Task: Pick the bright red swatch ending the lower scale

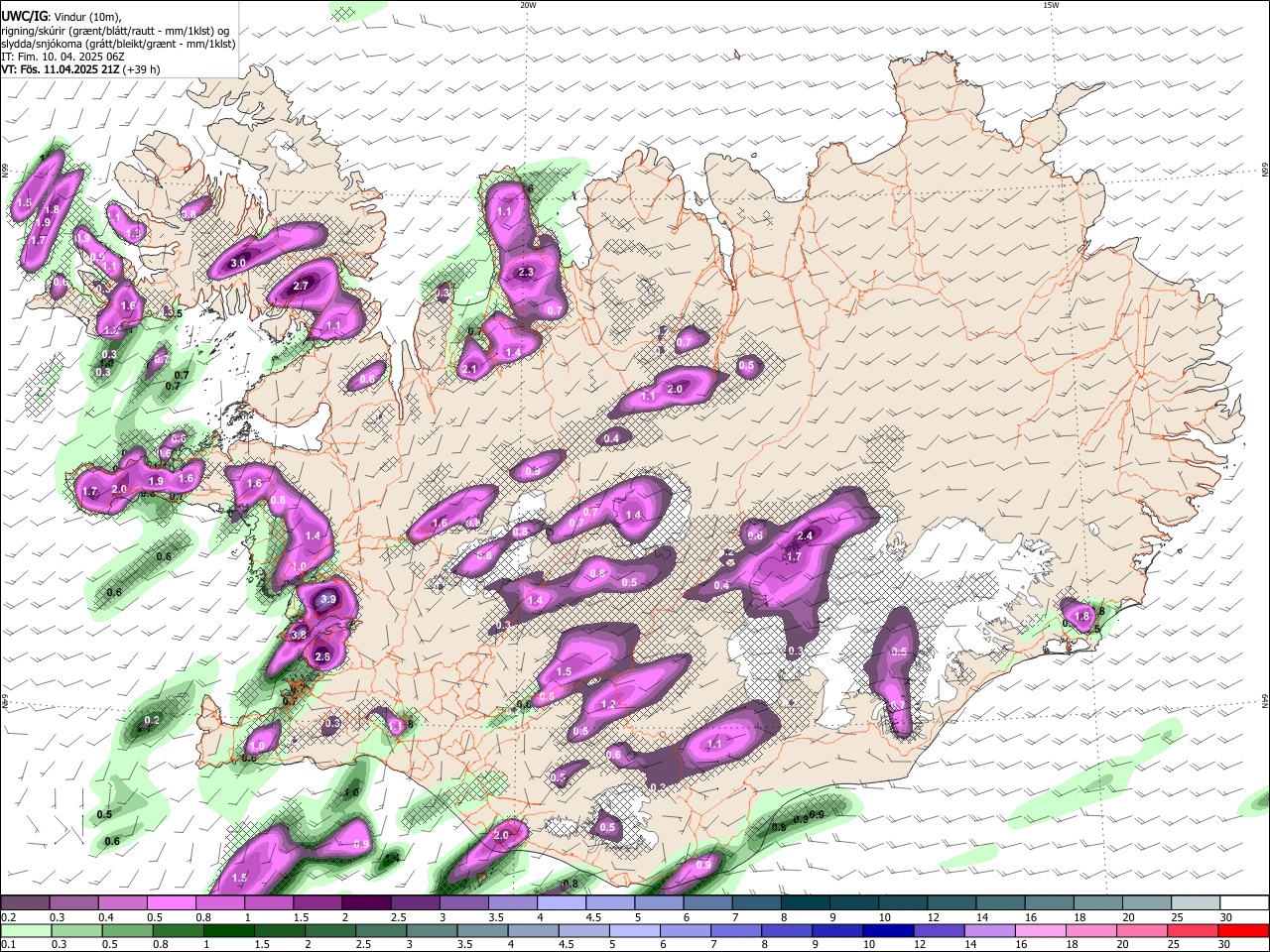Action: point(1243,930)
